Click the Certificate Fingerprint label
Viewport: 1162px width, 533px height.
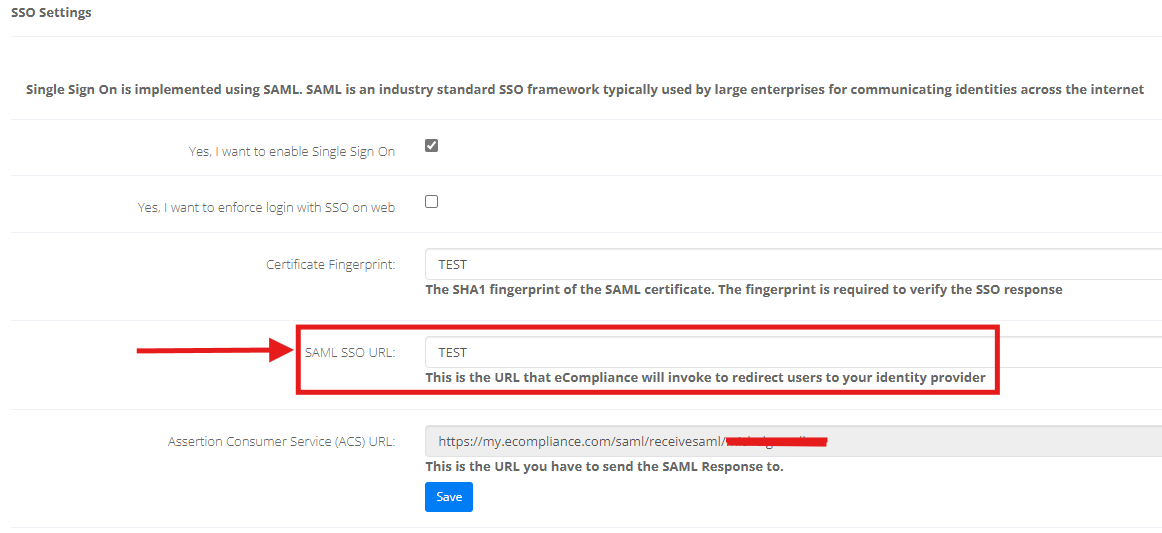coord(331,265)
